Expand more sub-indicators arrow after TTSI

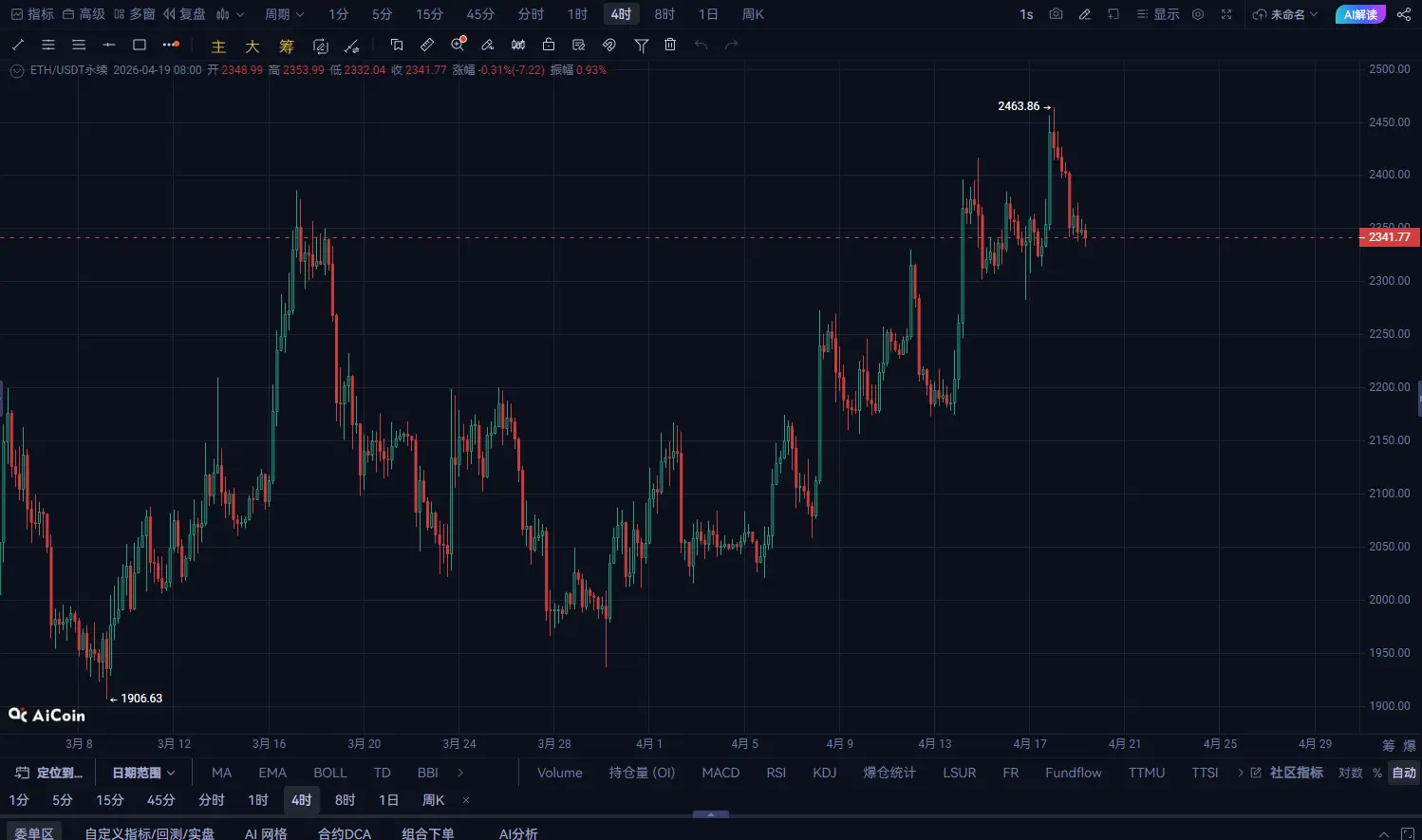pos(1240,773)
